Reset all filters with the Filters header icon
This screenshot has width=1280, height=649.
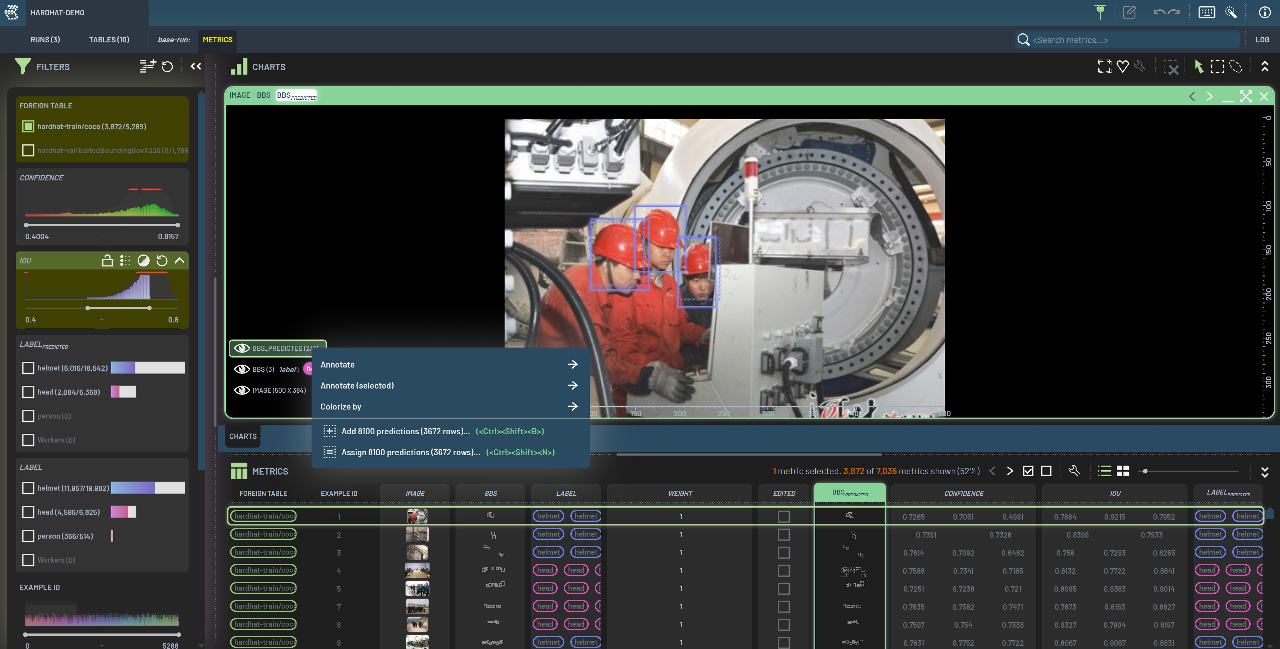click(168, 67)
